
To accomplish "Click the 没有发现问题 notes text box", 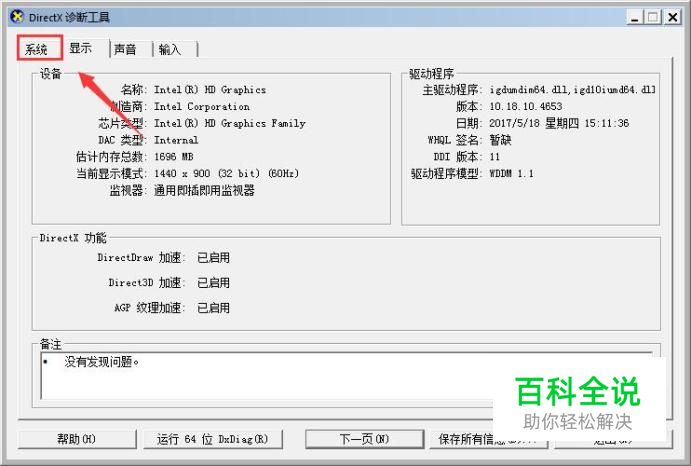I will point(346,376).
